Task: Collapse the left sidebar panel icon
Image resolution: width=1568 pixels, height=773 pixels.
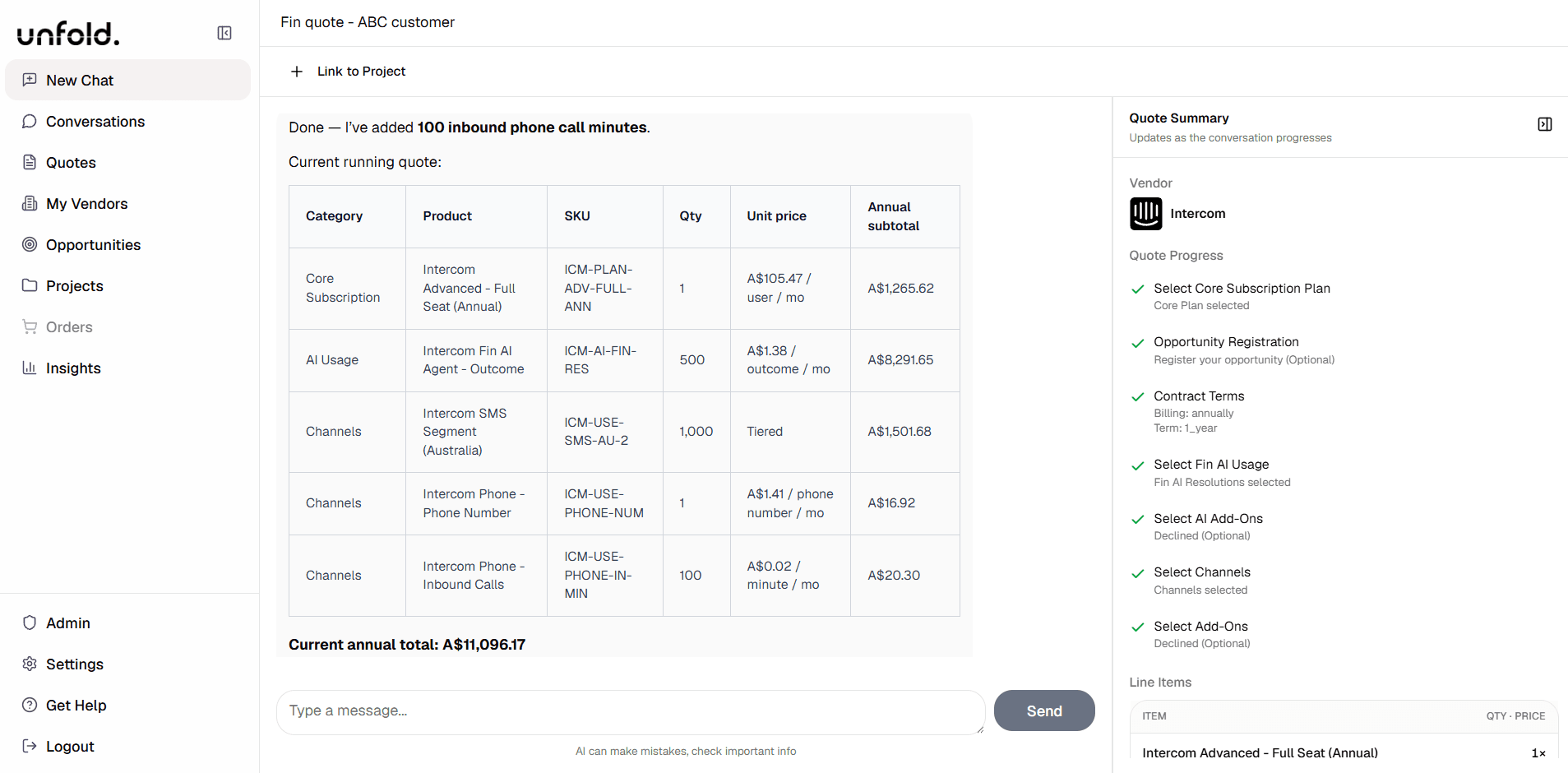Action: tap(224, 33)
